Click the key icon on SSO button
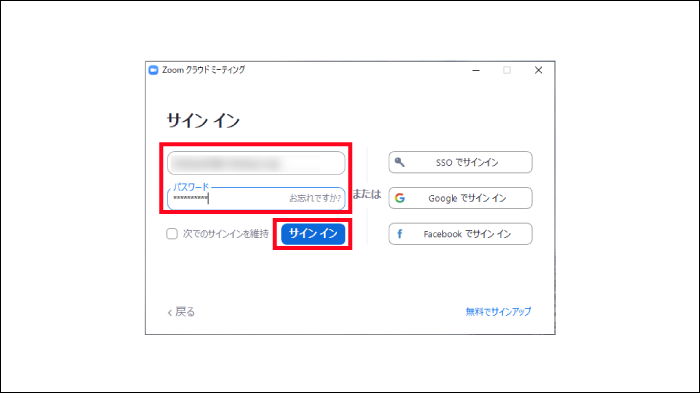Screen dimensions: 700x393 click(x=400, y=162)
